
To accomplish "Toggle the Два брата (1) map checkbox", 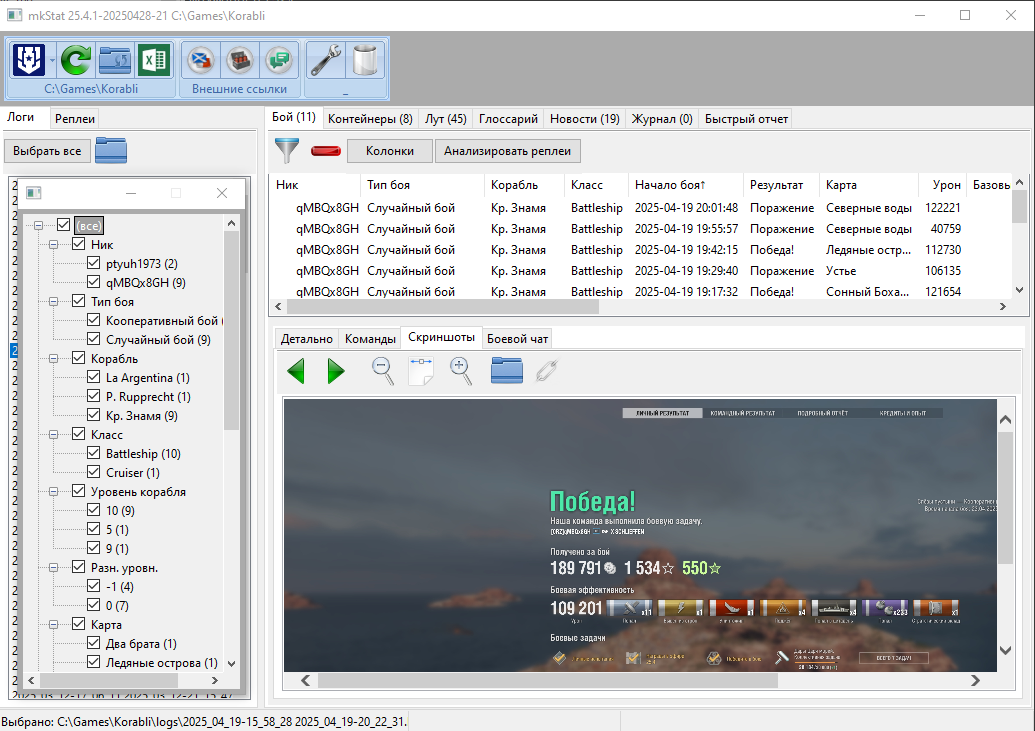I will click(94, 644).
